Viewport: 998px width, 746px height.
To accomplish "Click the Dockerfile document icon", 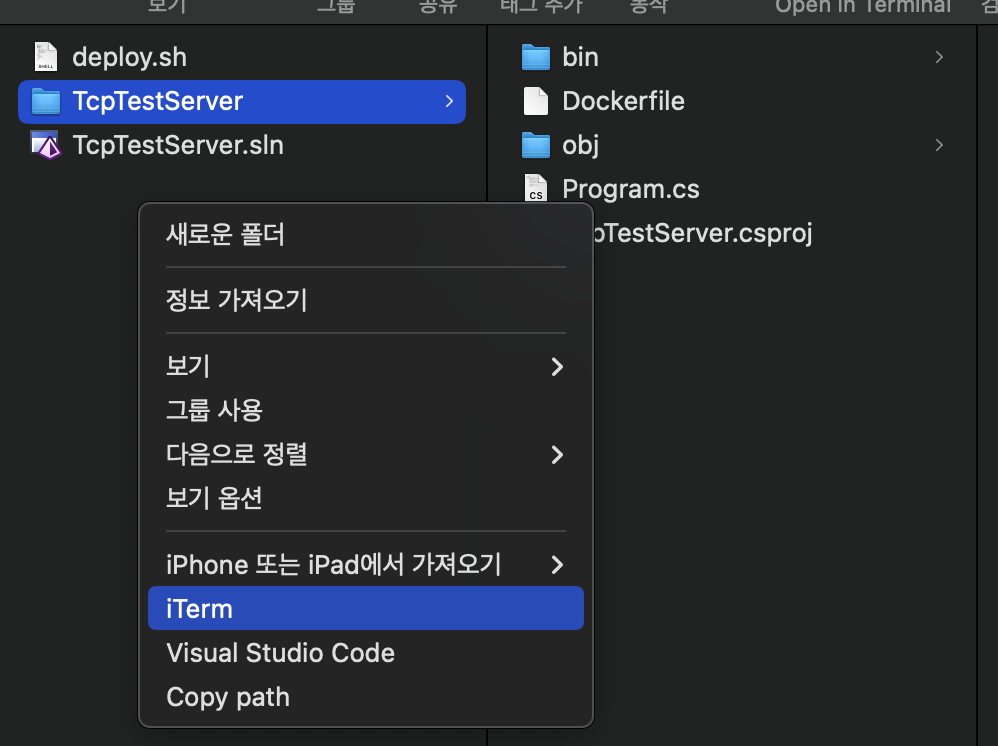I will point(535,101).
